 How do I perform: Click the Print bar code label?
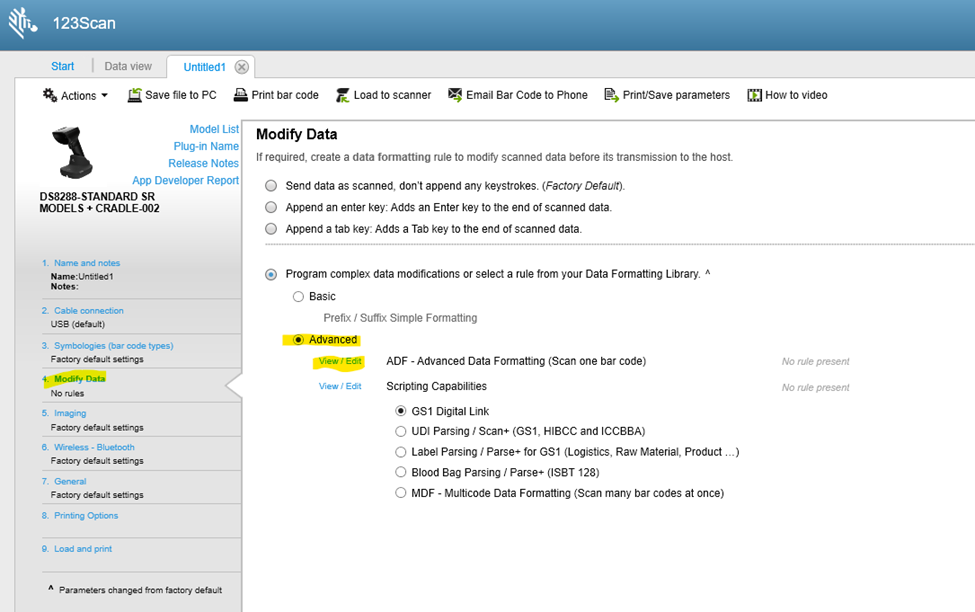point(285,95)
